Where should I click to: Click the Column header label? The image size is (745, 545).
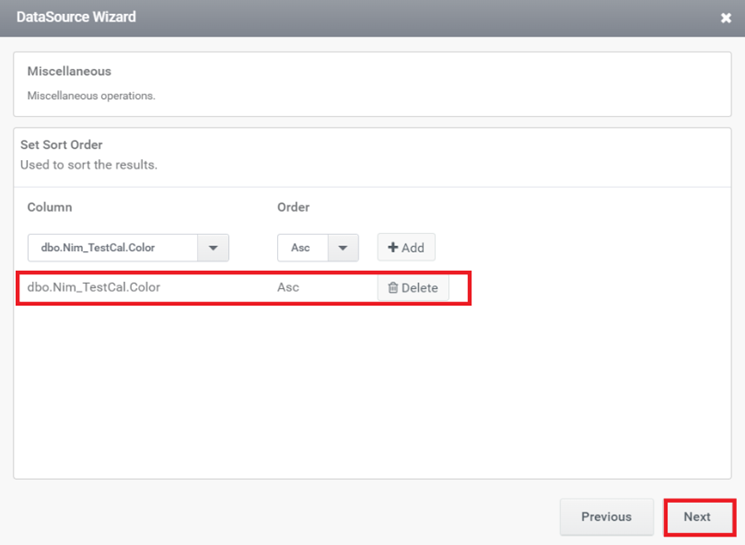pos(49,207)
